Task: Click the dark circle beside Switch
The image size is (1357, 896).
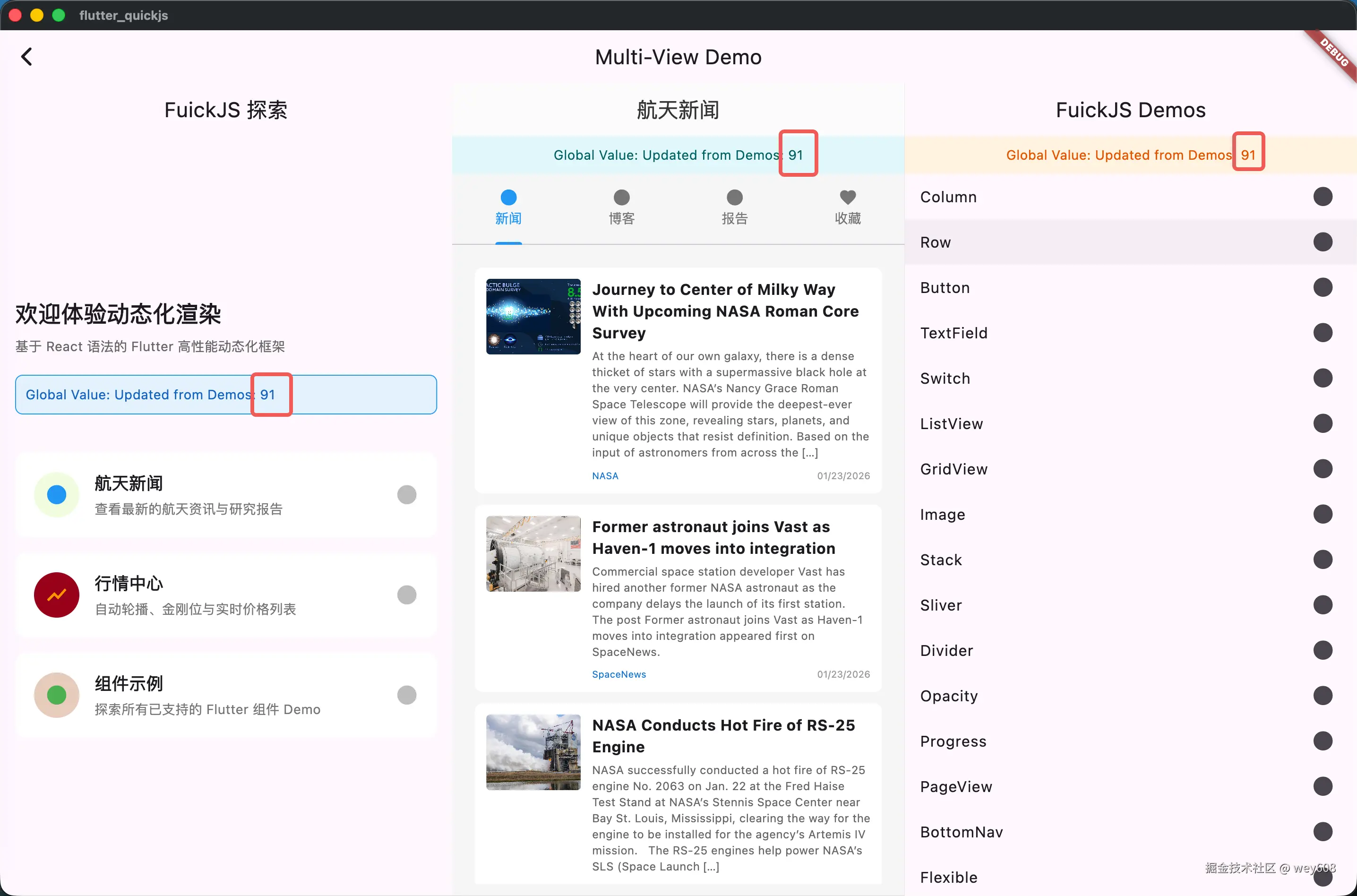Action: point(1322,378)
